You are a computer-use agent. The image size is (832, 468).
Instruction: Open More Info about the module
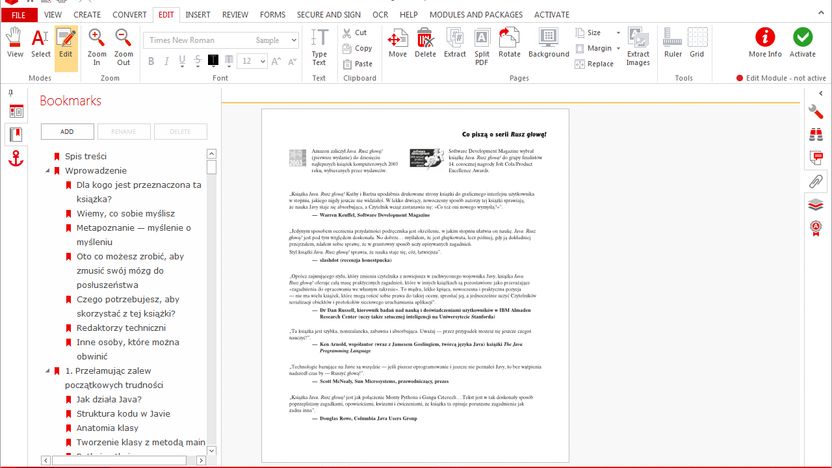coord(765,42)
